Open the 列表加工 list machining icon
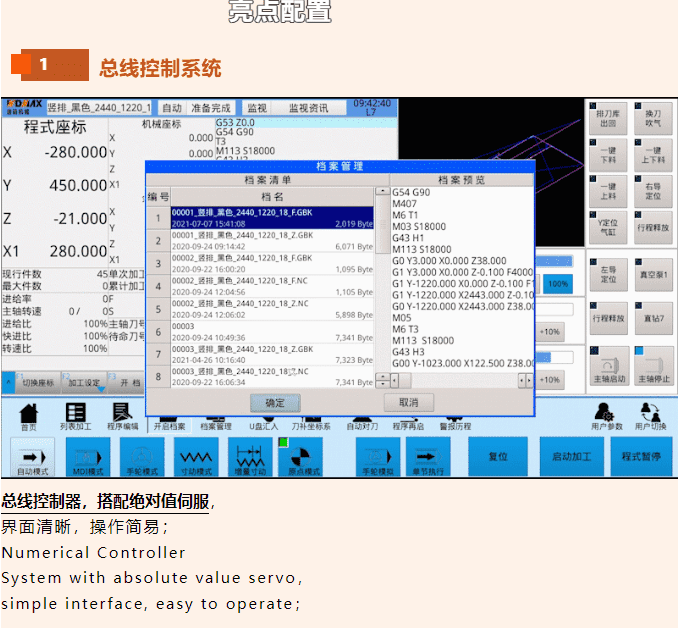Viewport: 679px width, 628px height. (x=76, y=417)
